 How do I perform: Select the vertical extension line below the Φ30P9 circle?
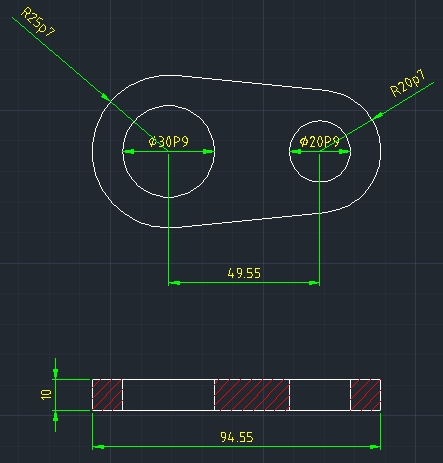point(168,218)
